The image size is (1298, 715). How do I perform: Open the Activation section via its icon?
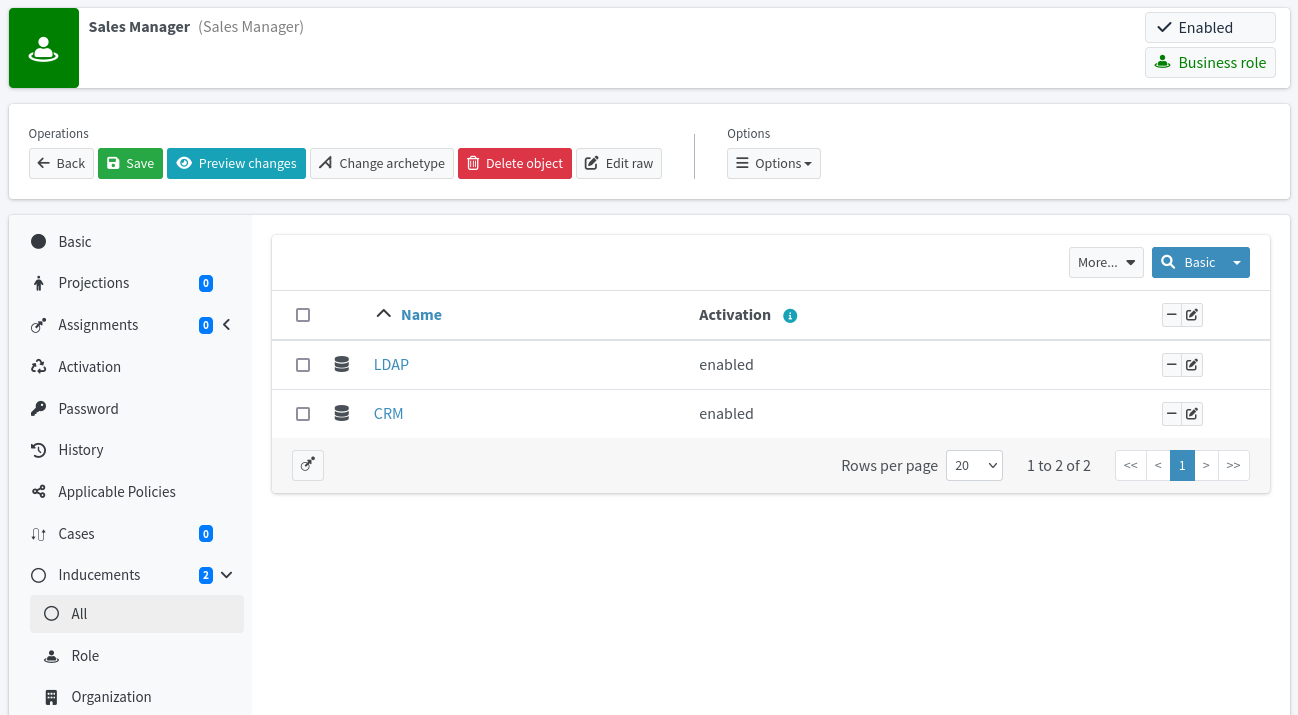pos(39,366)
